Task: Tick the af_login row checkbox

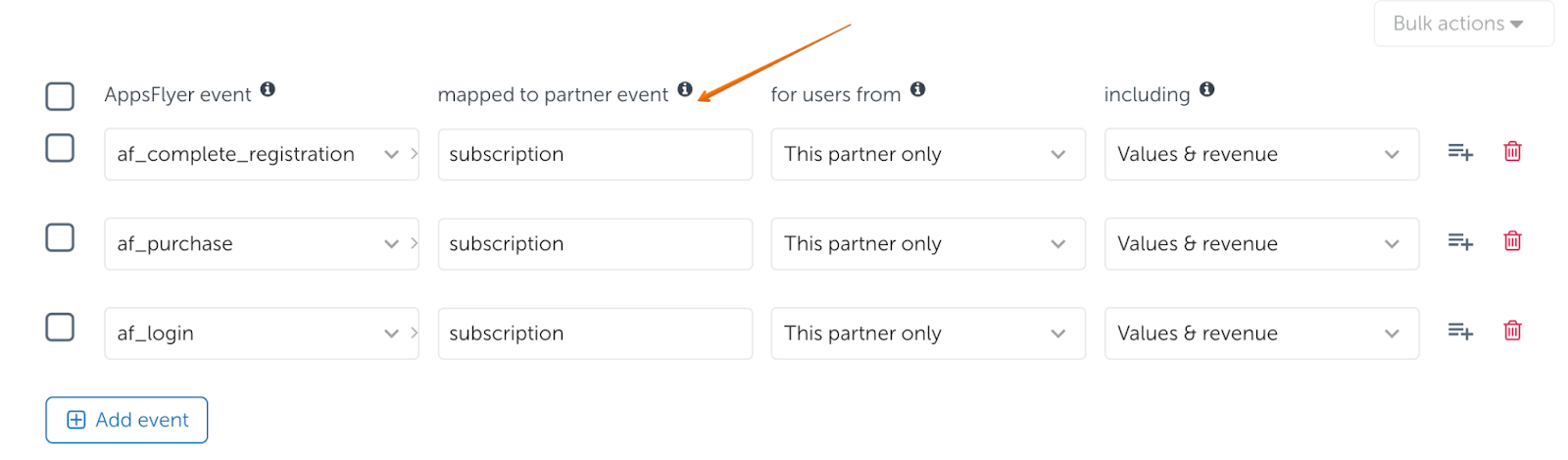Action: tap(60, 327)
